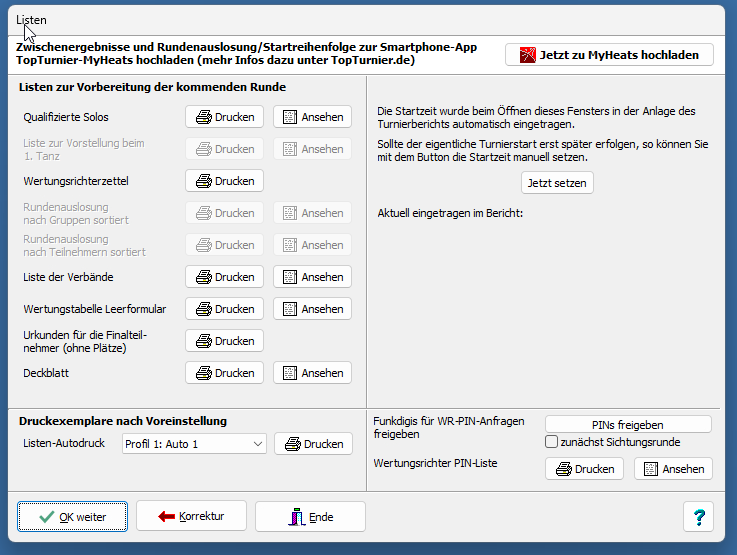Print the Wertungsrichter PIN-Liste
This screenshot has height=555, width=737.
point(584,469)
